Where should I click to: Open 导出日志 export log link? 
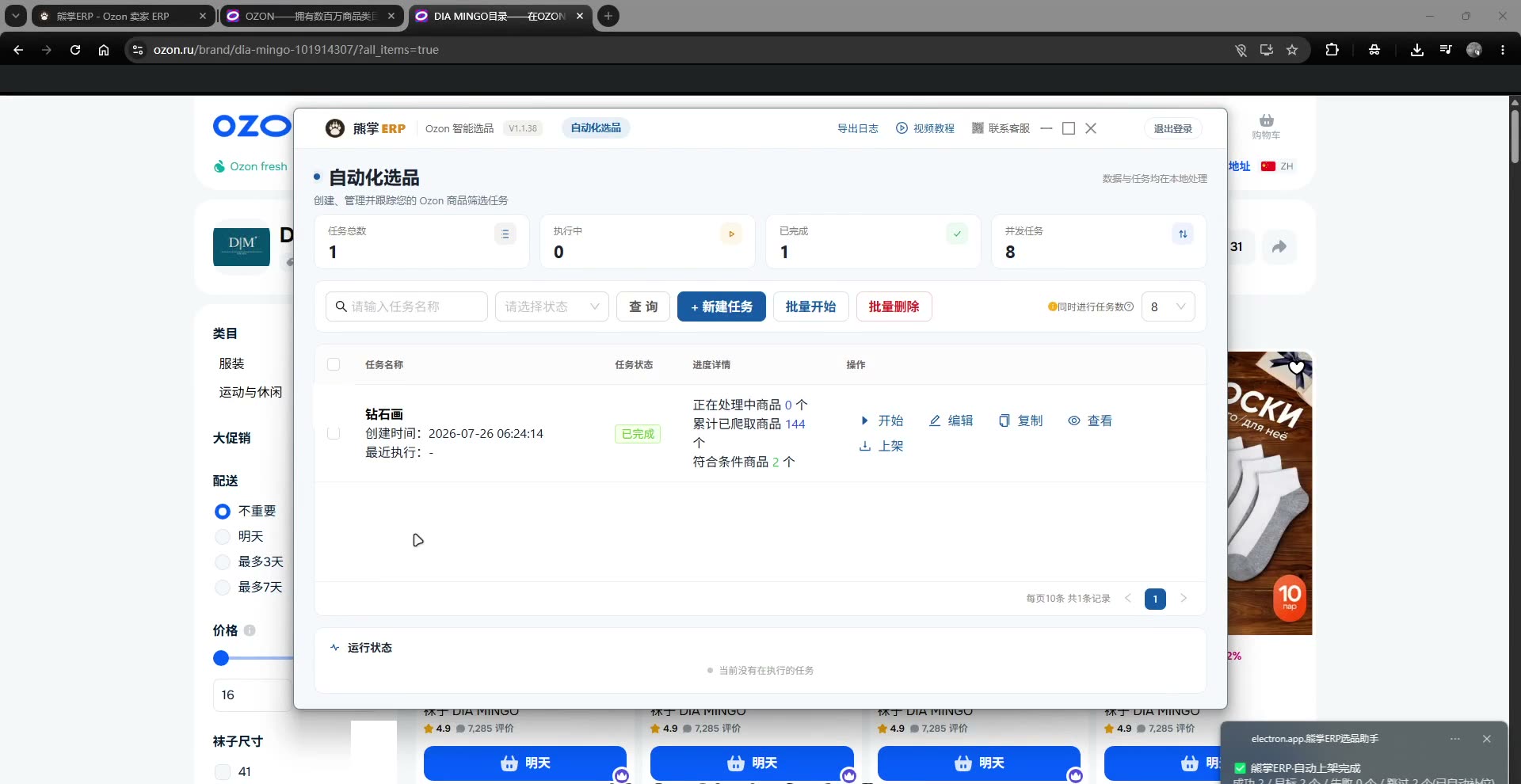coord(857,128)
